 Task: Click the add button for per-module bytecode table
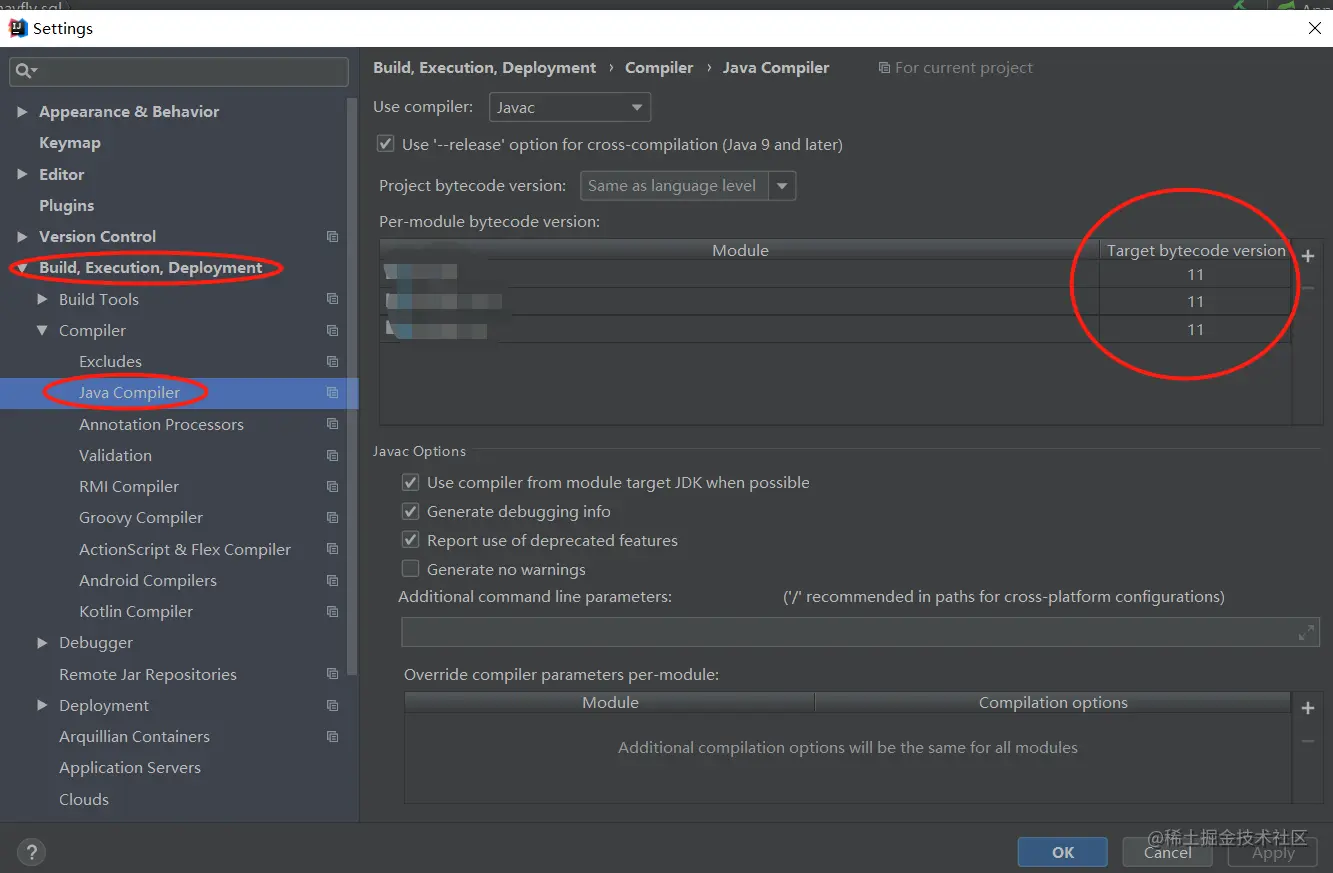pyautogui.click(x=1307, y=256)
